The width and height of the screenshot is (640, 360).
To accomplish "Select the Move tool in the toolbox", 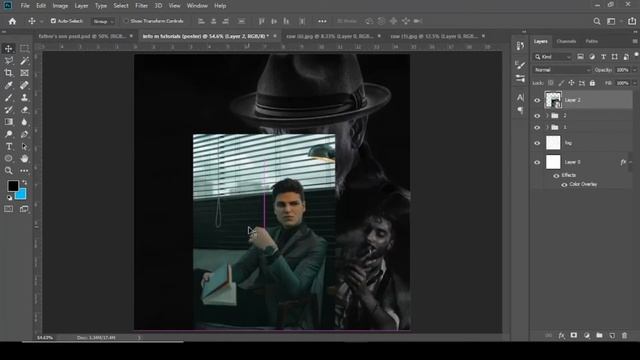I will [9, 49].
